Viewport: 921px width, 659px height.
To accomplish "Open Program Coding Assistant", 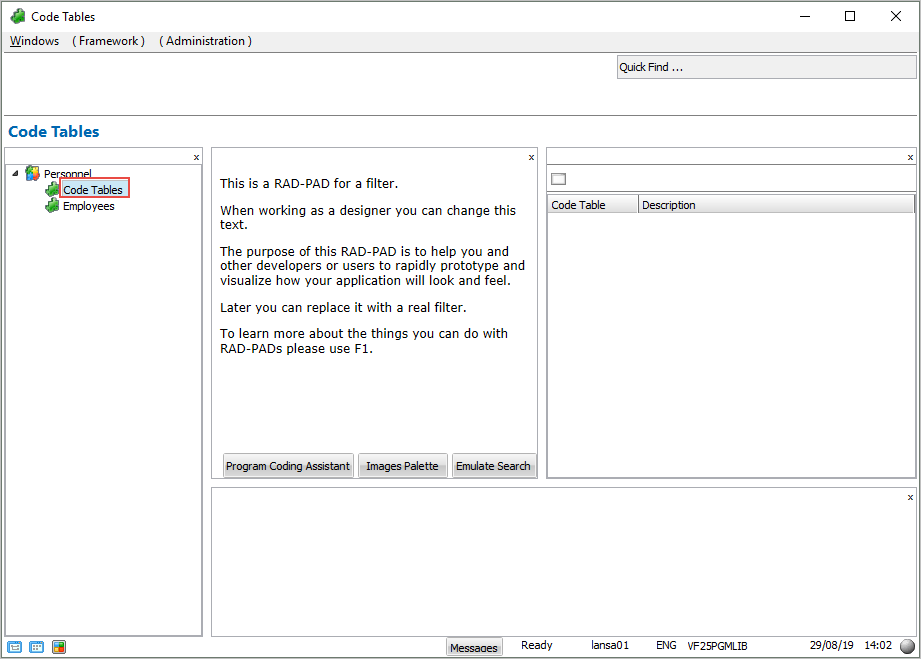I will click(288, 466).
